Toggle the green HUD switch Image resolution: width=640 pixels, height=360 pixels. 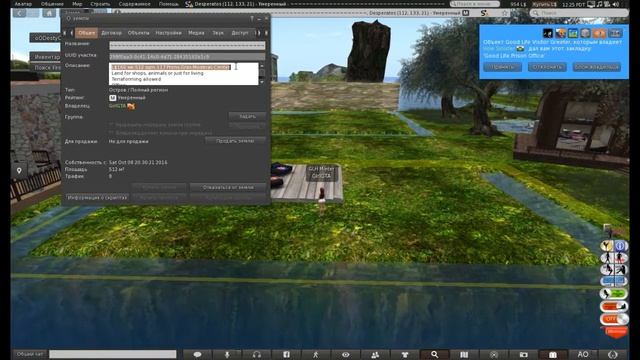click(614, 293)
